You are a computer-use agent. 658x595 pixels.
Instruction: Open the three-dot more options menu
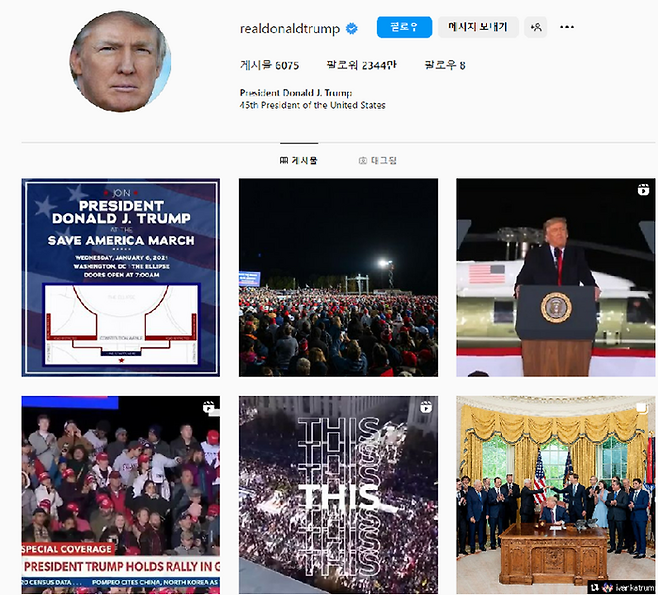567,27
